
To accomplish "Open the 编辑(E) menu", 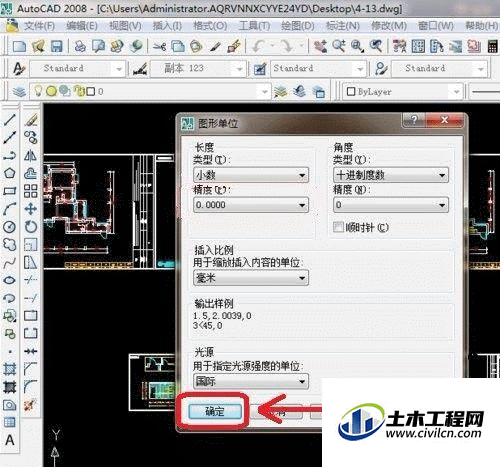I will (x=82, y=26).
